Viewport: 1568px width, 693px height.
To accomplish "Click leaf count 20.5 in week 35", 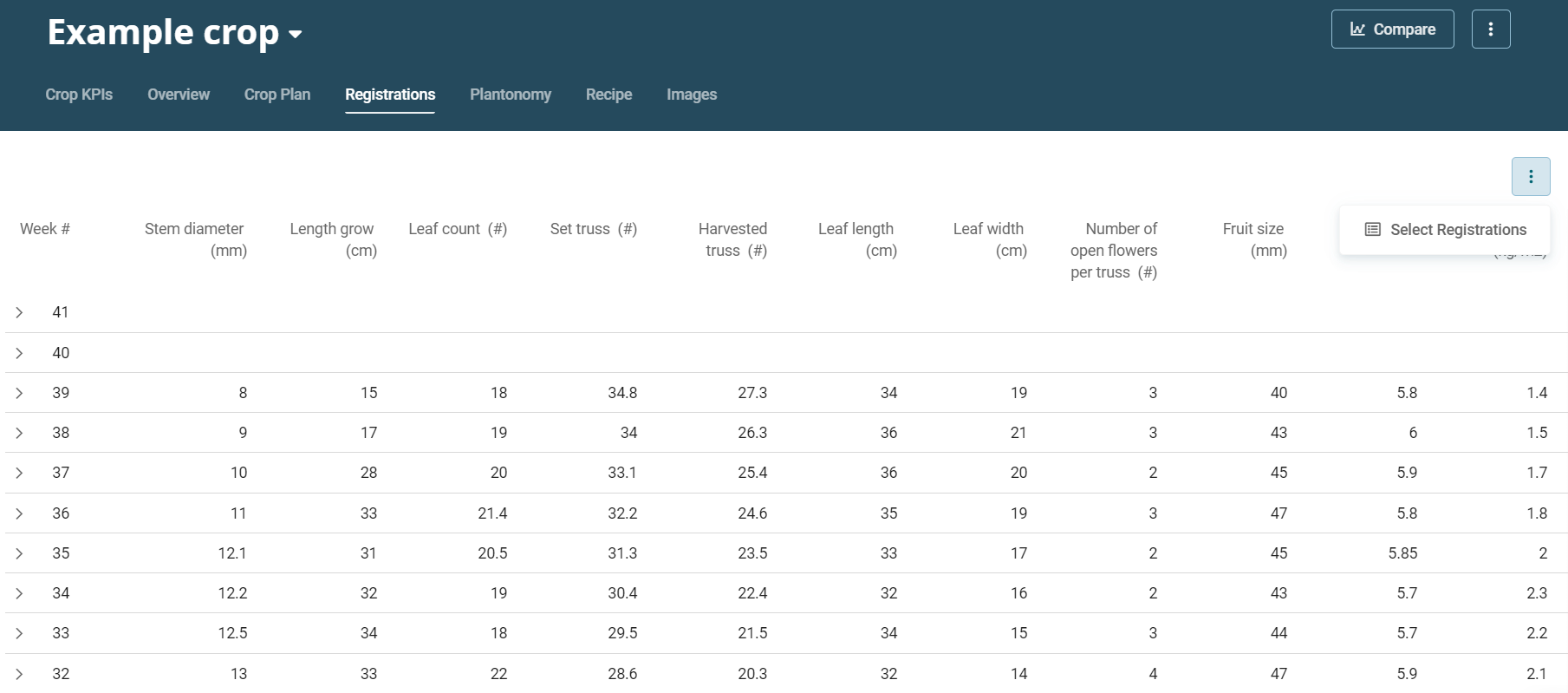I will click(492, 553).
